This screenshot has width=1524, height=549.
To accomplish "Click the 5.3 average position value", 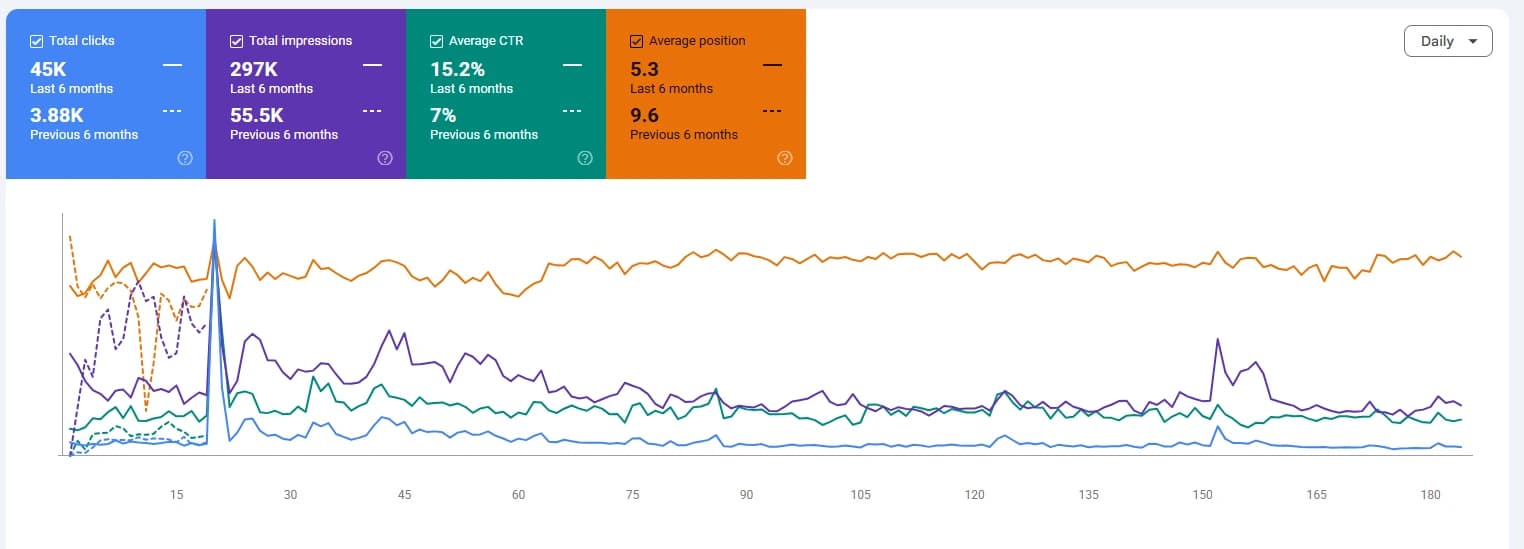I will point(644,69).
